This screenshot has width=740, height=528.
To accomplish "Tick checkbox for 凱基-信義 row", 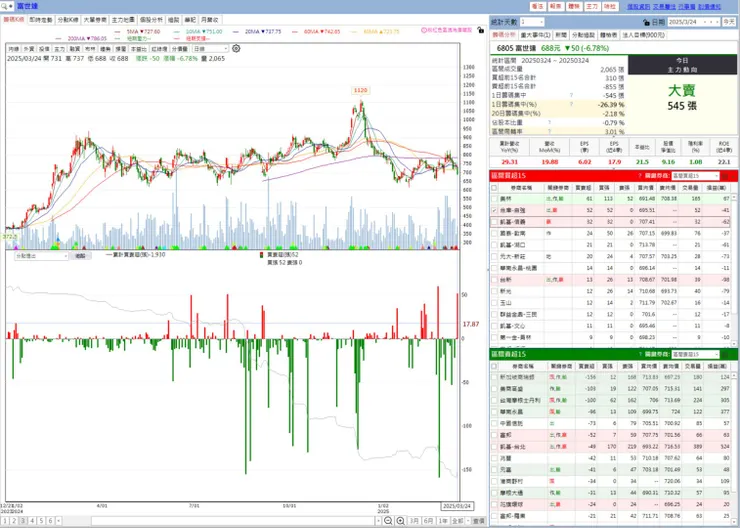I will click(x=494, y=222).
